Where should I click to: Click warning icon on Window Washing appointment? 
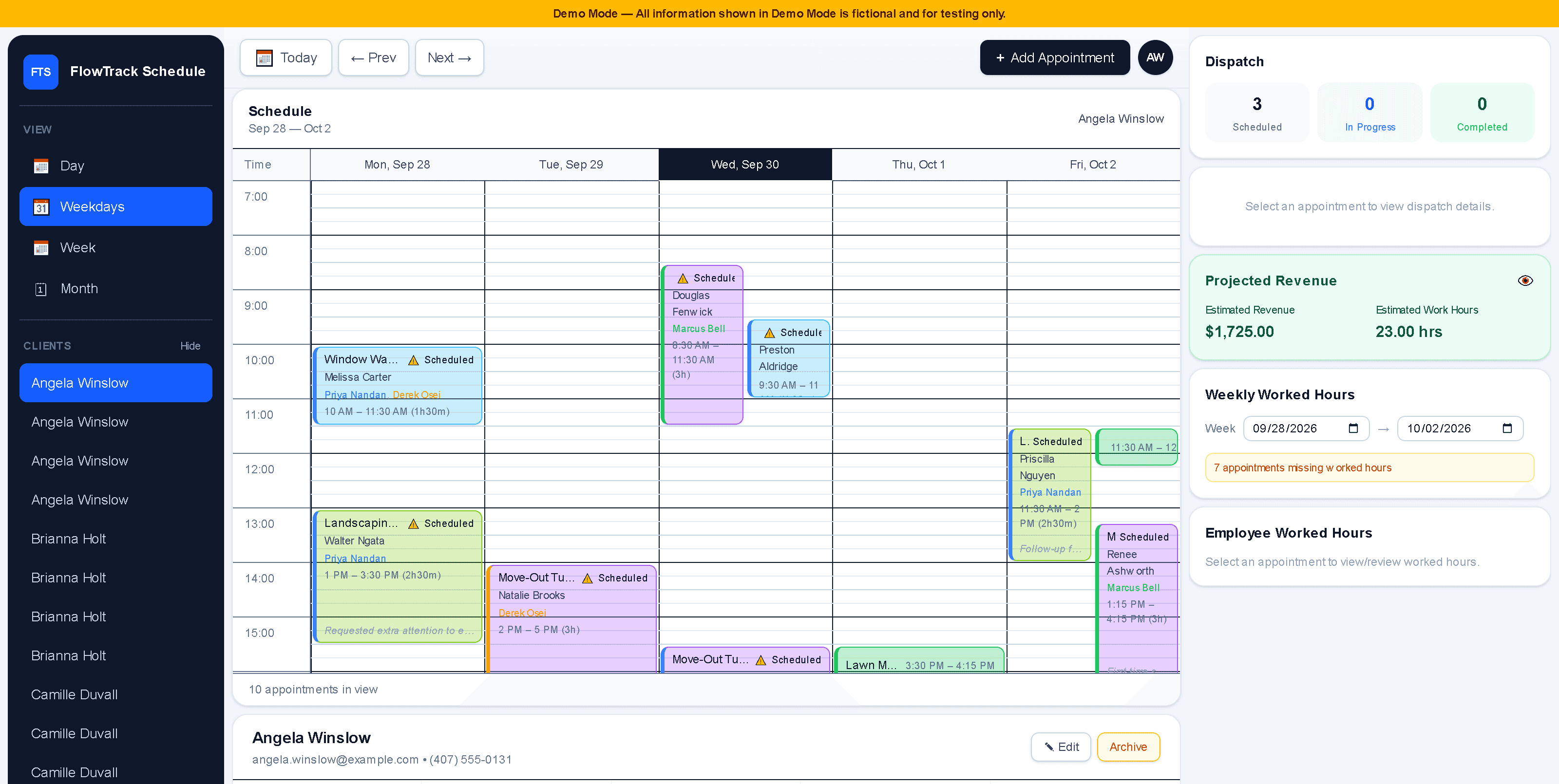[413, 360]
